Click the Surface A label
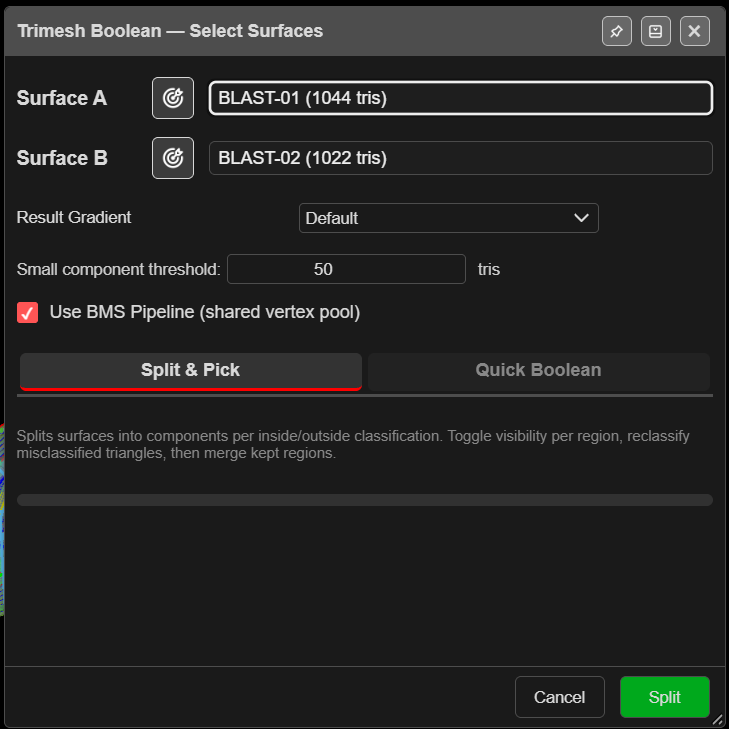The height and width of the screenshot is (729, 729). pyautogui.click(x=62, y=98)
